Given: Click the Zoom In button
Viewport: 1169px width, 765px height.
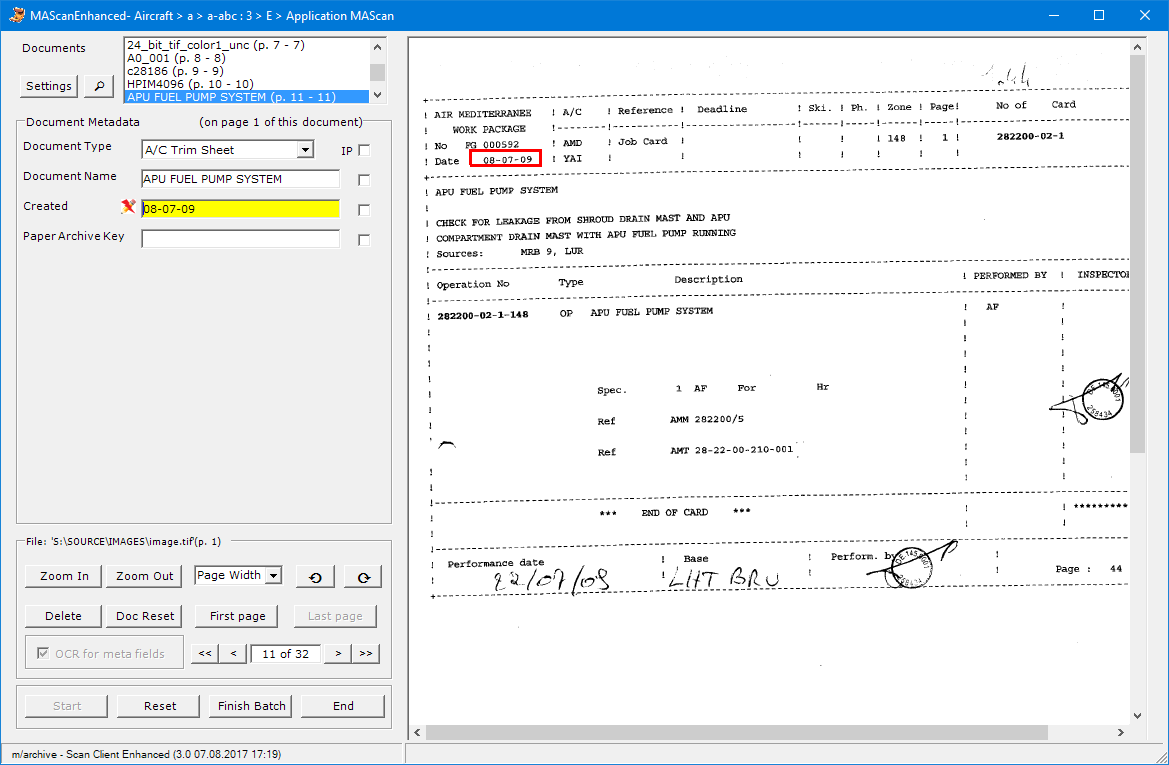Looking at the screenshot, I should 64,576.
